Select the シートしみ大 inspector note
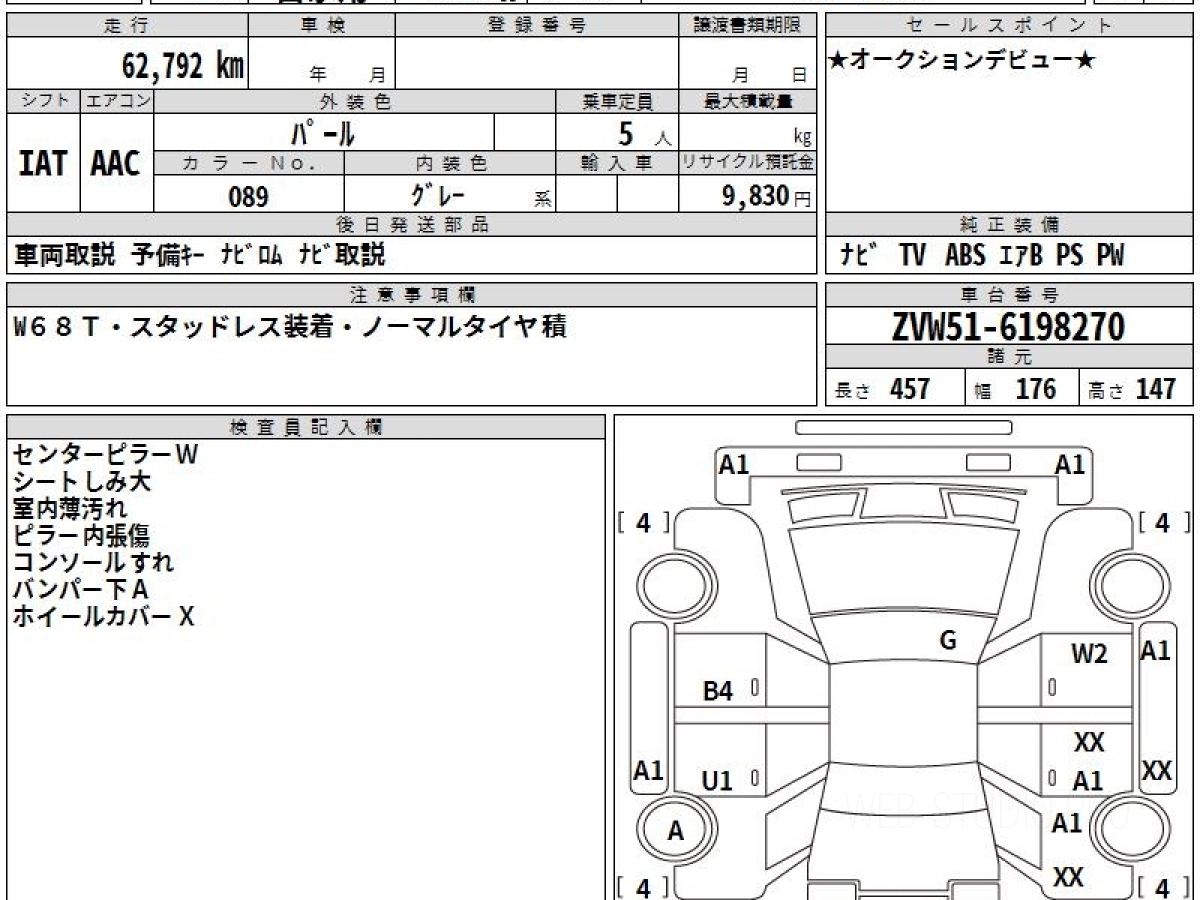1200x900 pixels. 82,481
